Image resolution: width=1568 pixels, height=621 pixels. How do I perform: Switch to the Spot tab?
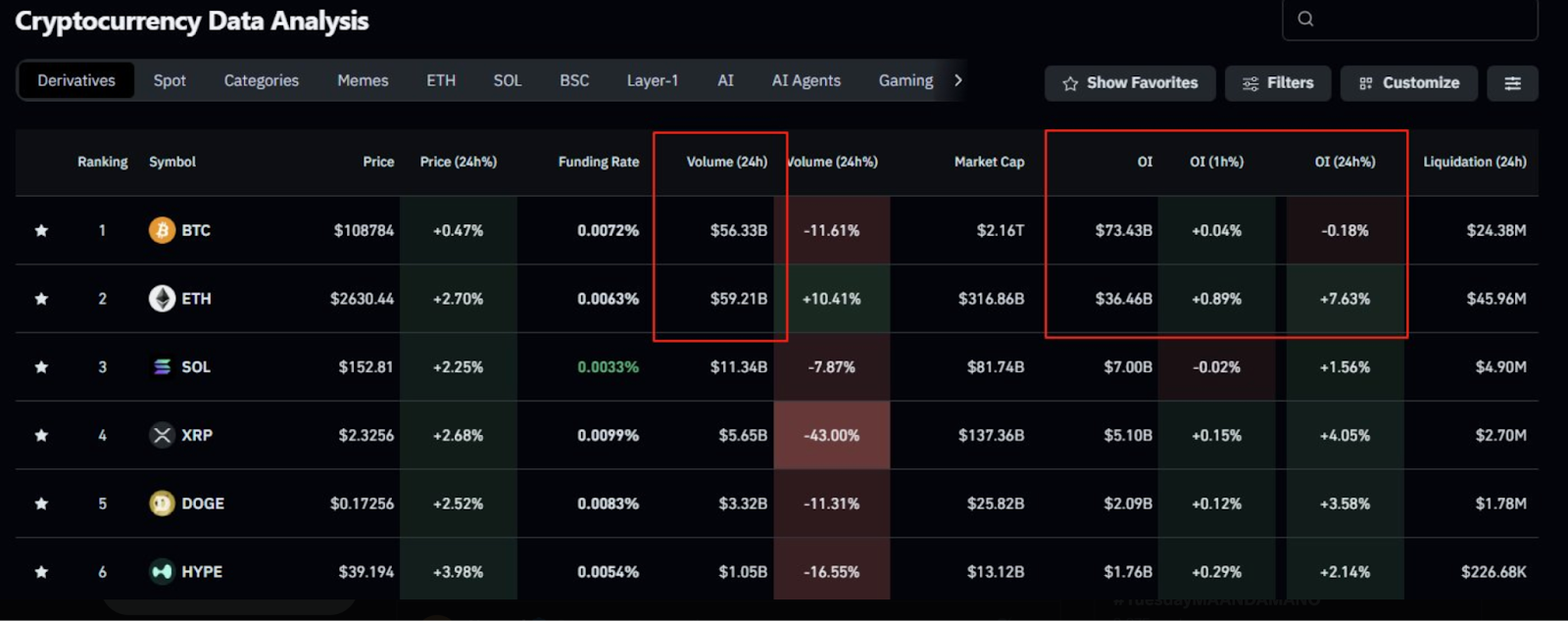[170, 80]
